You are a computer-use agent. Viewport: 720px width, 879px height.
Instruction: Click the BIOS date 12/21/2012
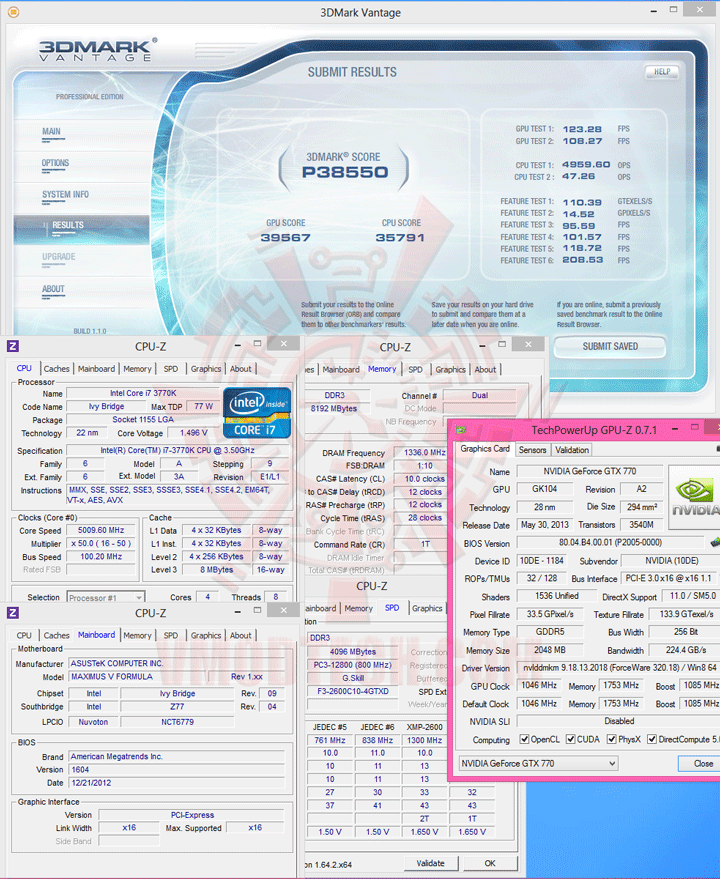[x=177, y=783]
